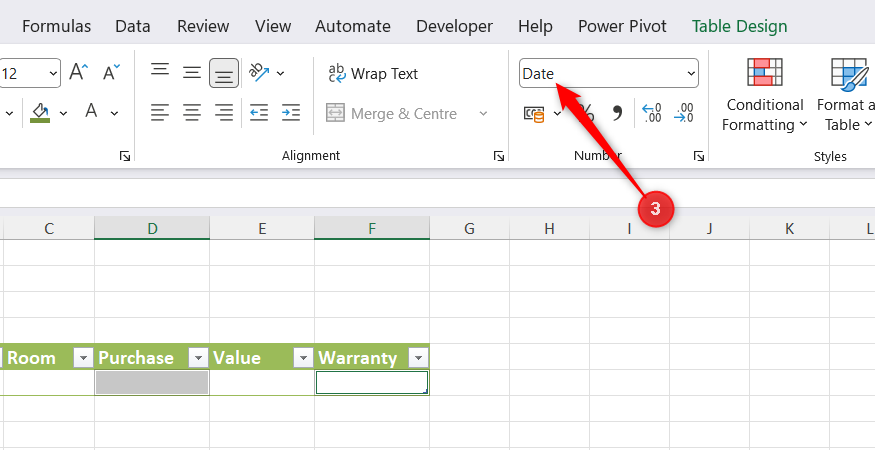Select the grey cell under Purchase
The image size is (875, 450).
pos(152,382)
